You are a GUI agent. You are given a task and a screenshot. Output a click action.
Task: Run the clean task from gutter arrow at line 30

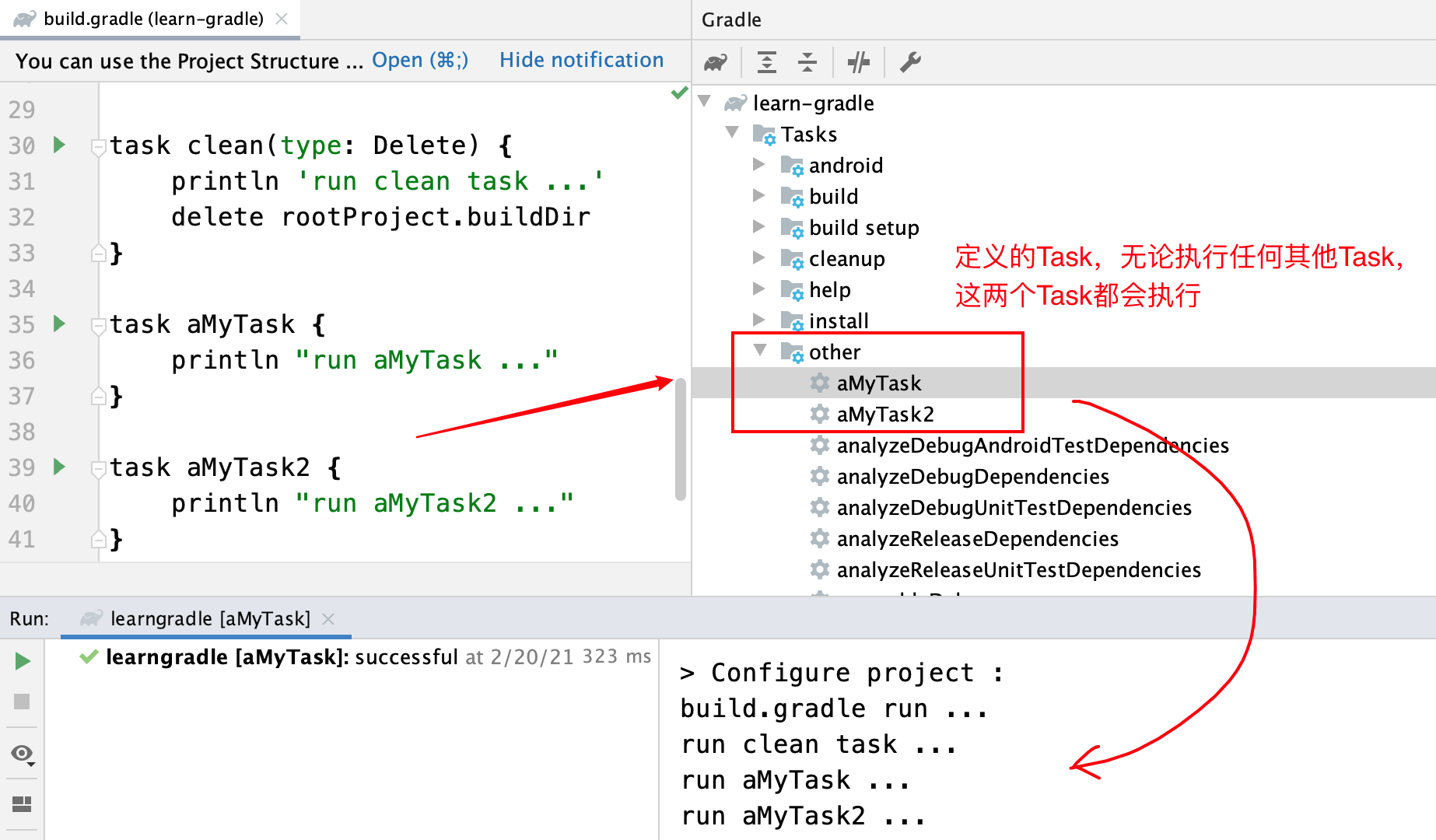[x=59, y=145]
